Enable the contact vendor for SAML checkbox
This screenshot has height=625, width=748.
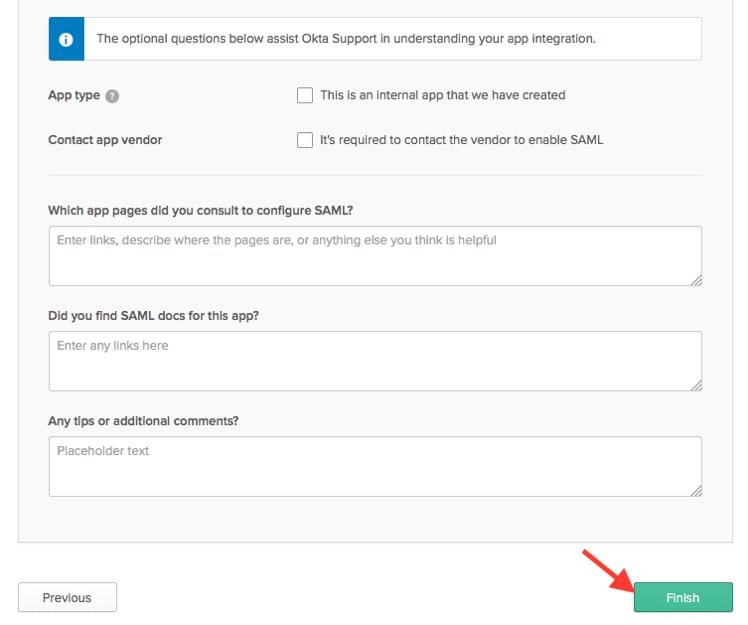click(x=305, y=140)
